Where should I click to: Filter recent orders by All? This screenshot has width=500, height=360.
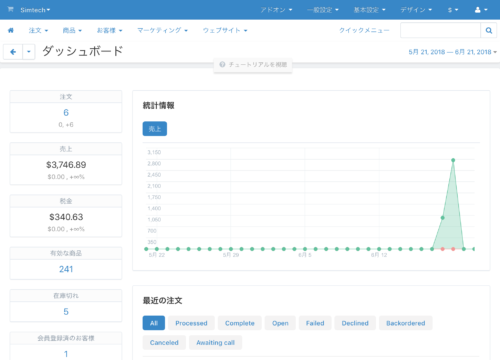click(154, 323)
